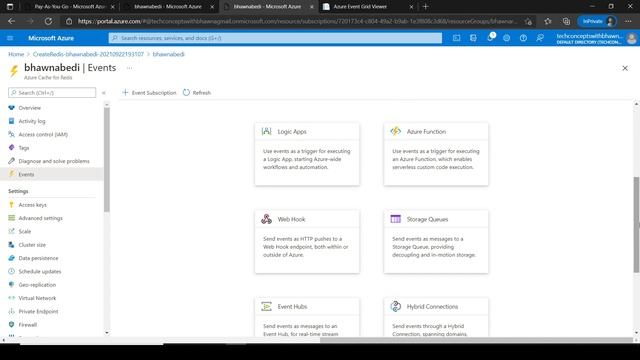Open the Help question mark icon

(523, 38)
